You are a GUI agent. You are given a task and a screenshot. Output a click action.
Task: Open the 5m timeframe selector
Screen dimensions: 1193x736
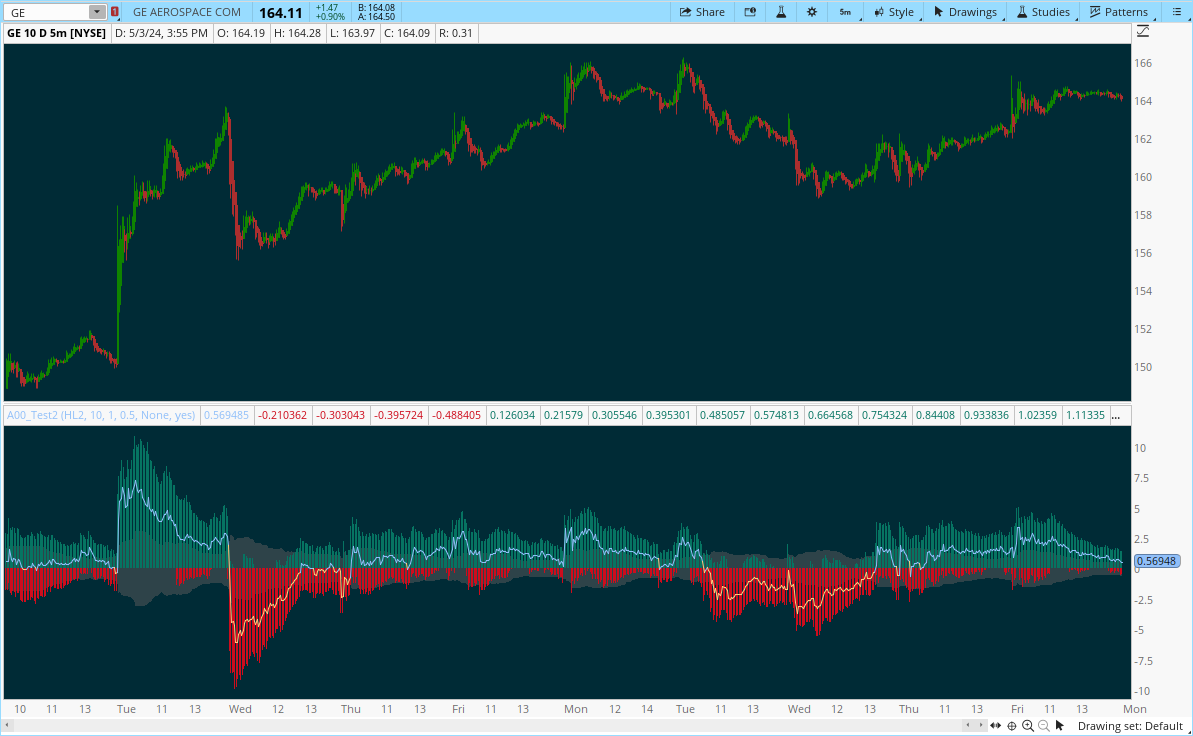point(845,12)
